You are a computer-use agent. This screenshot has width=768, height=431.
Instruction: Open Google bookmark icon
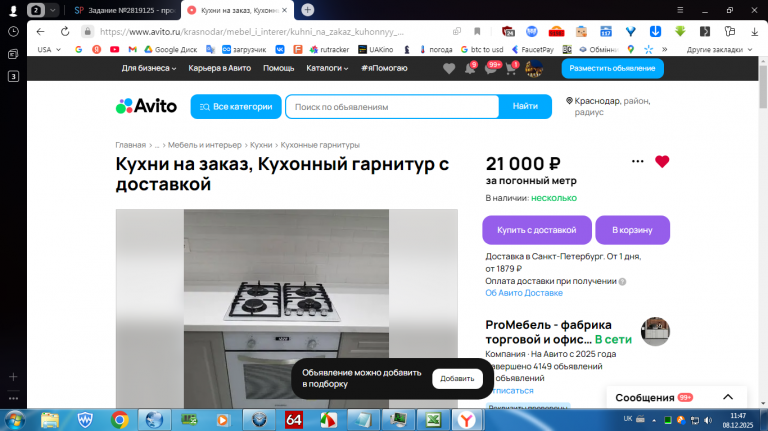click(78, 49)
